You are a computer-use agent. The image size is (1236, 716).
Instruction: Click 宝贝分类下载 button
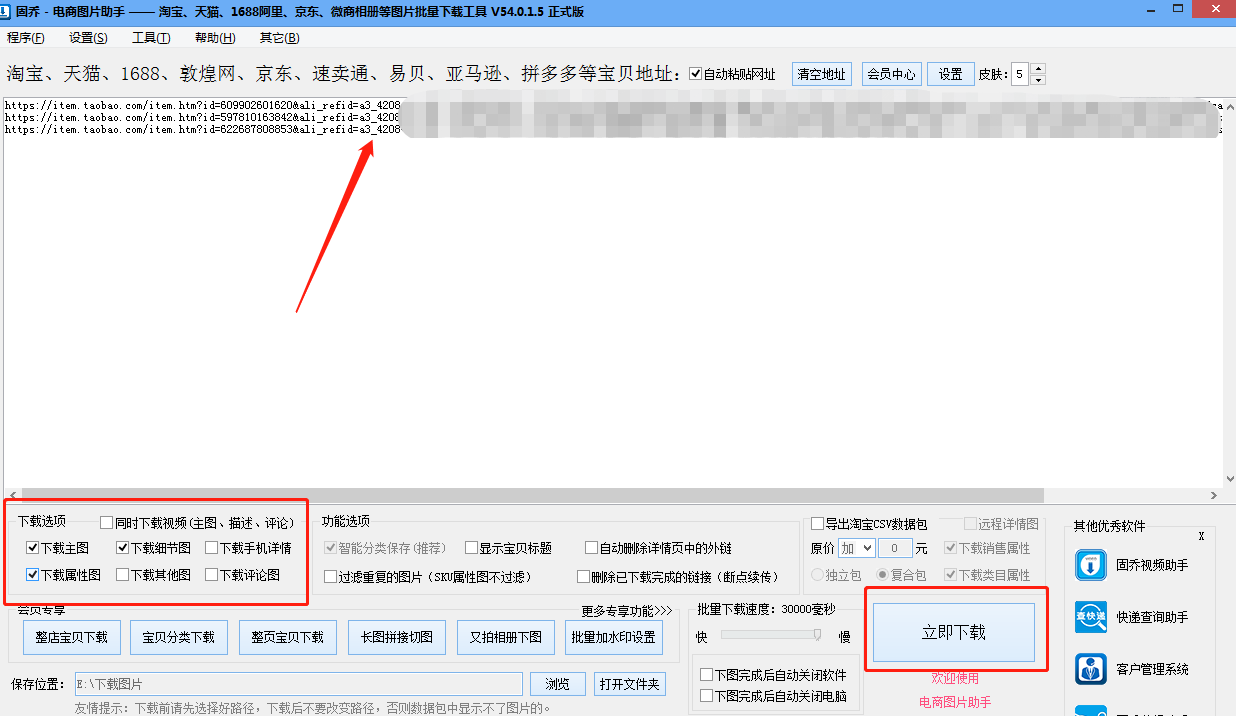(178, 637)
